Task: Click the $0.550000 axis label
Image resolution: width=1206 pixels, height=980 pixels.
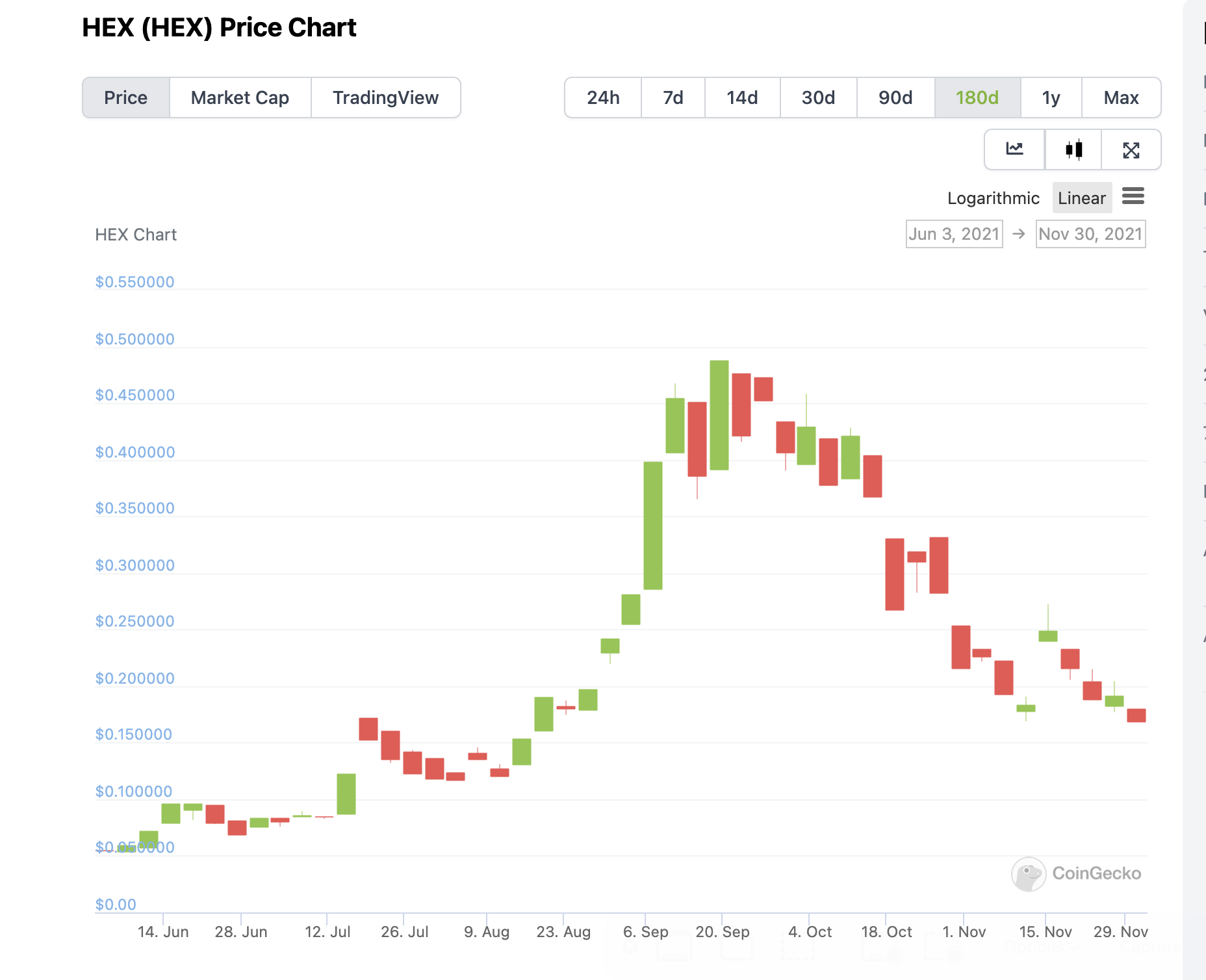Action: tap(135, 282)
